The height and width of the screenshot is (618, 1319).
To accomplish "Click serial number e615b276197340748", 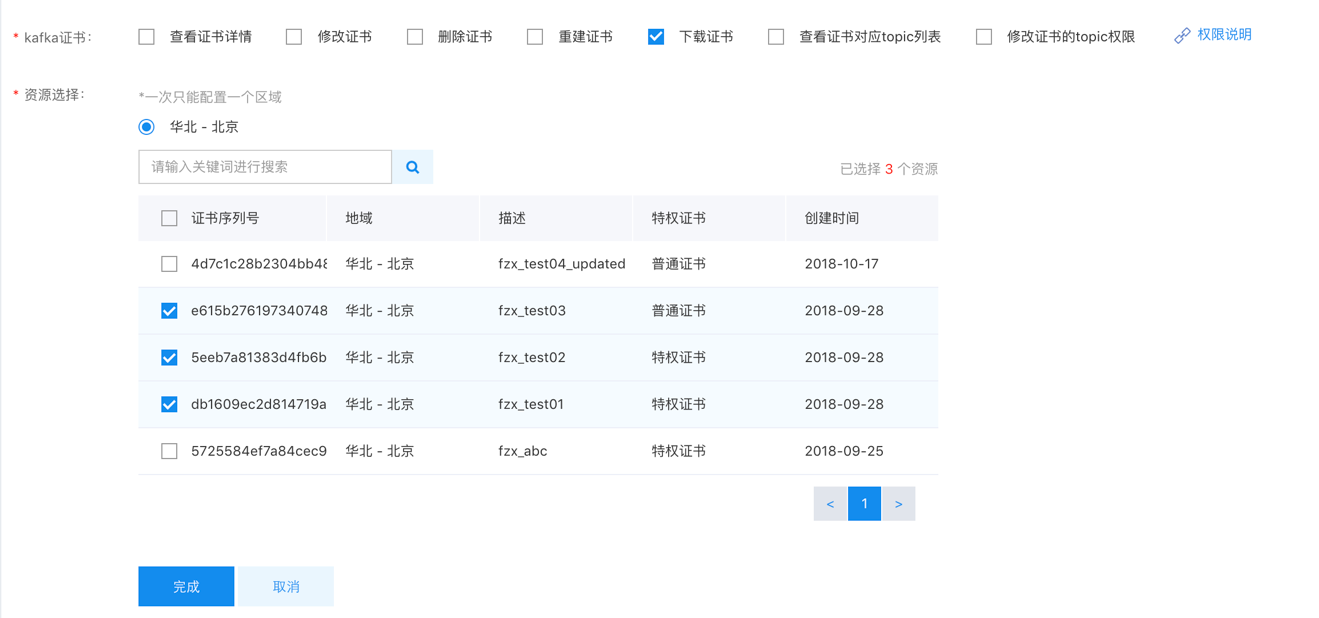I will tap(259, 311).
